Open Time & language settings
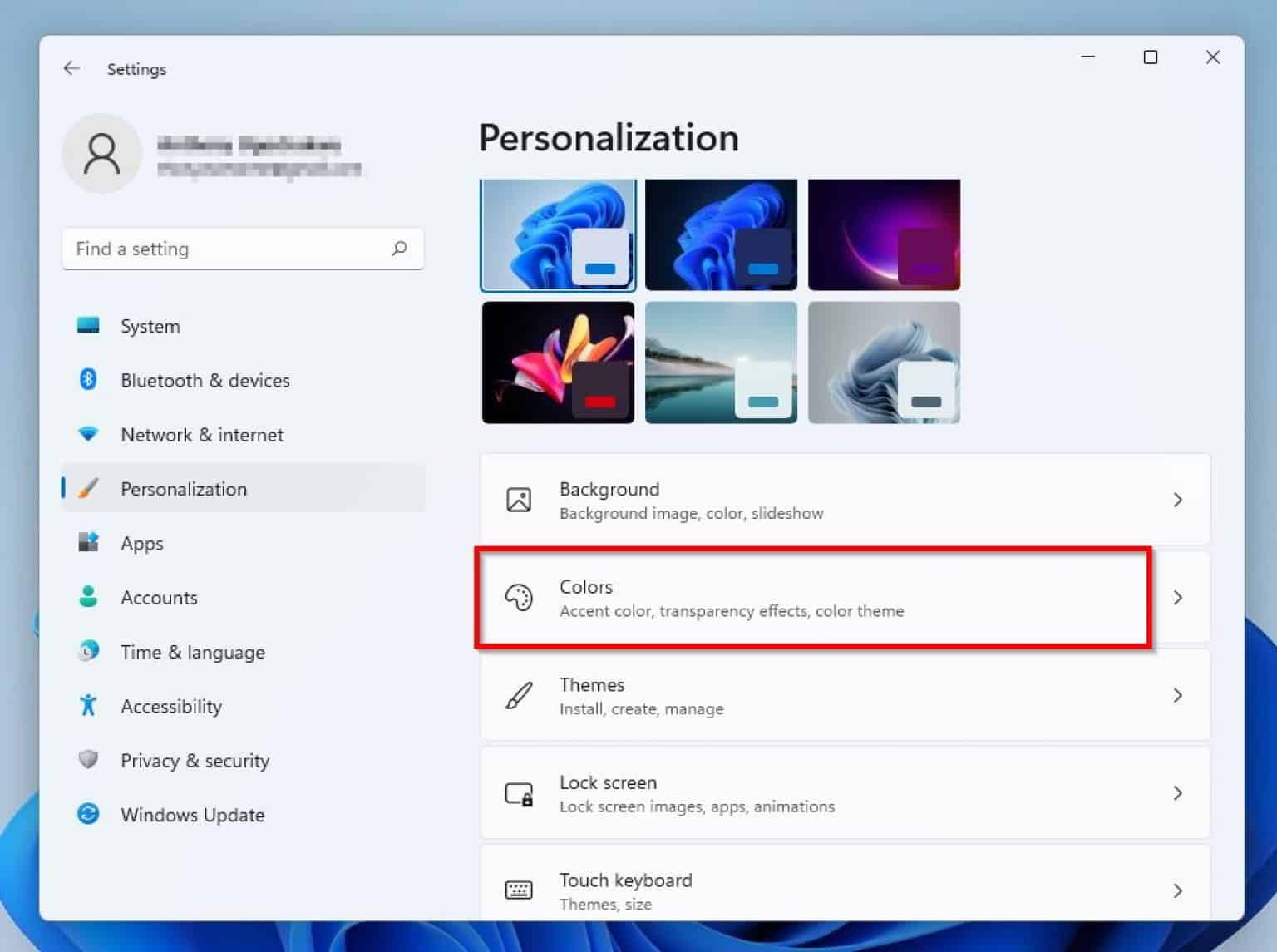The image size is (1277, 952). click(x=243, y=652)
